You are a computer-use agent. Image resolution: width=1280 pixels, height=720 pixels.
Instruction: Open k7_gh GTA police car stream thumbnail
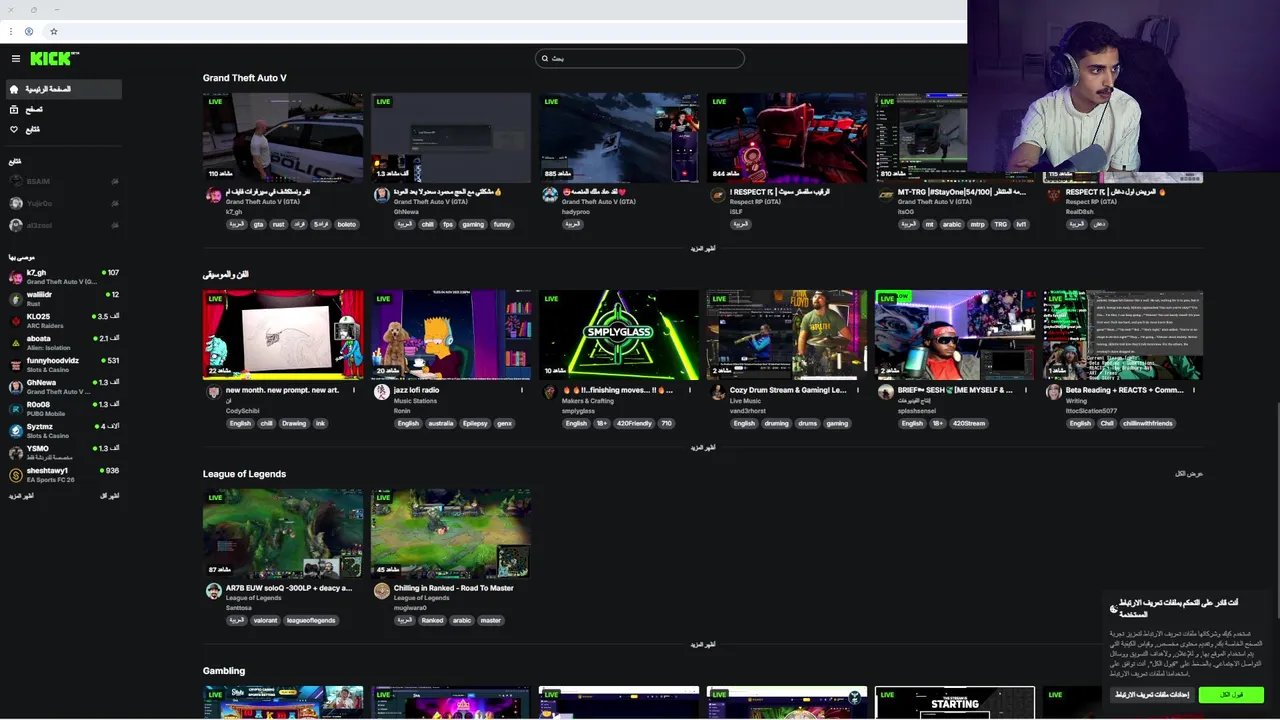(x=283, y=138)
